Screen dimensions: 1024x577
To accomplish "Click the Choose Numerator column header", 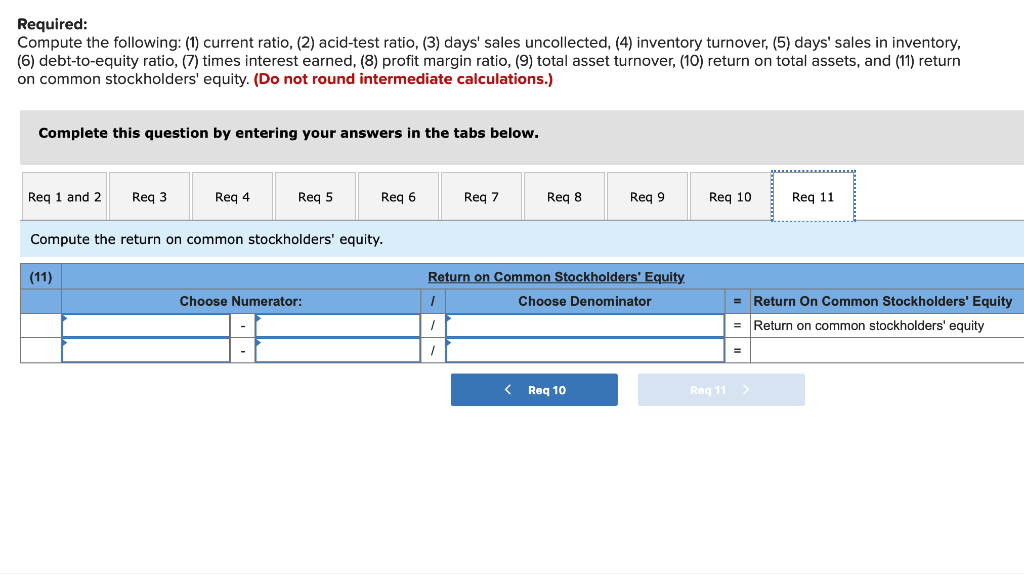I will [x=241, y=301].
